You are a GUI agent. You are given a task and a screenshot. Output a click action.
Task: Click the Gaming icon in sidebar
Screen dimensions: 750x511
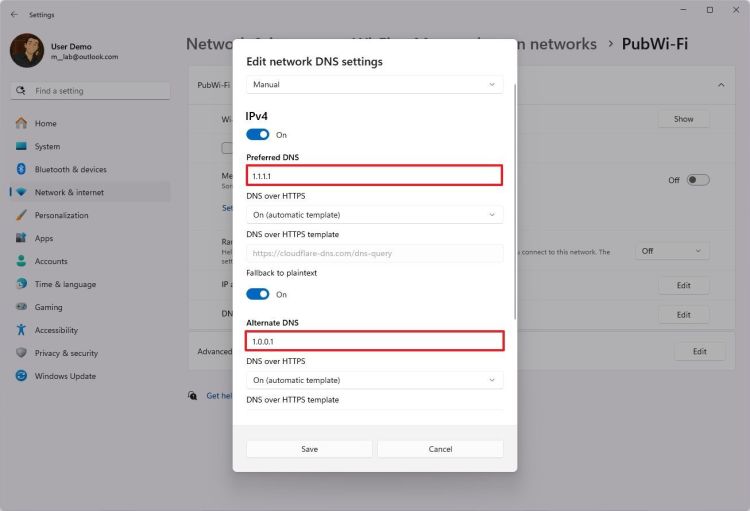(20, 307)
